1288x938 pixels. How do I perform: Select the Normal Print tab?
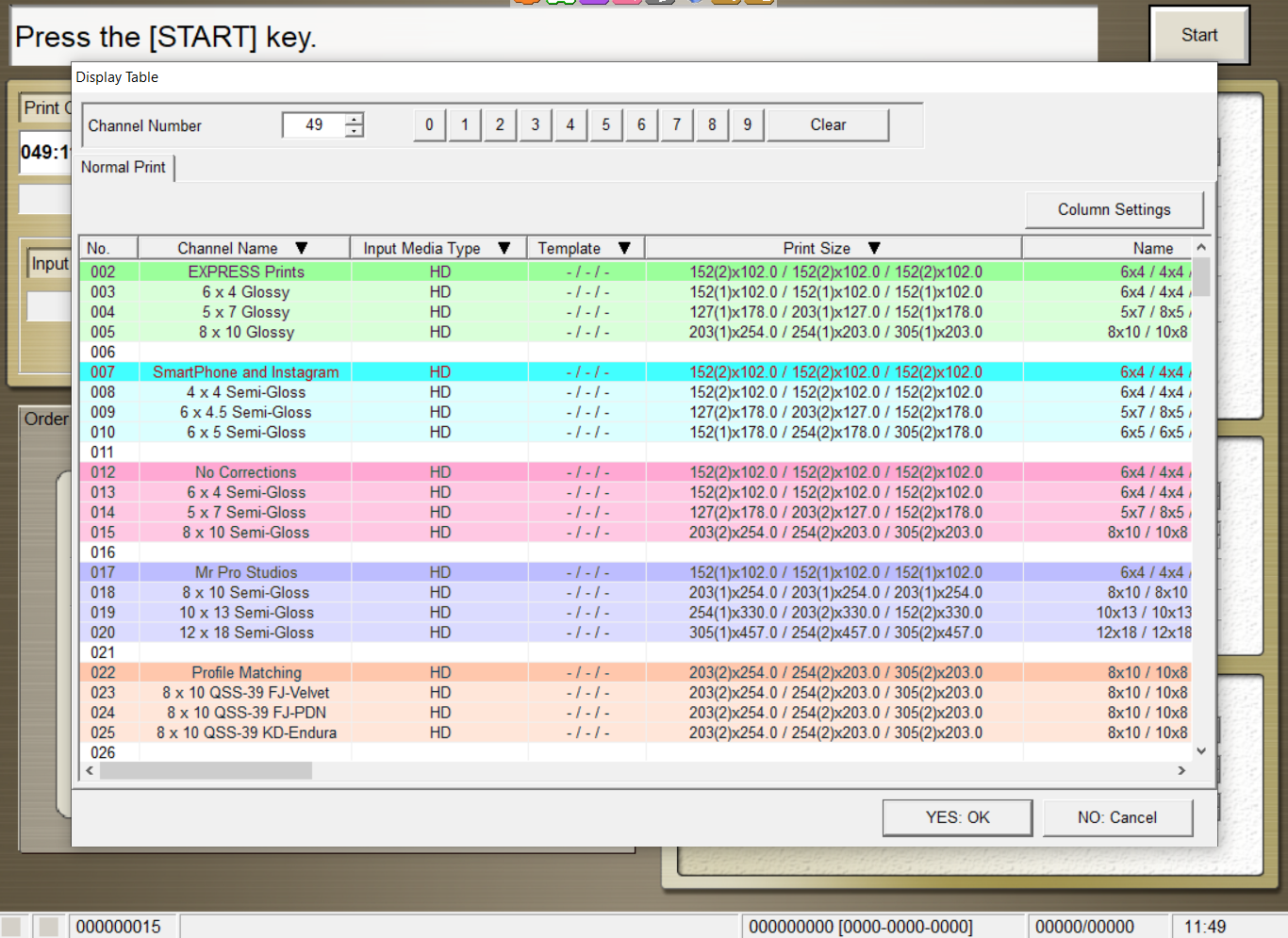point(124,167)
